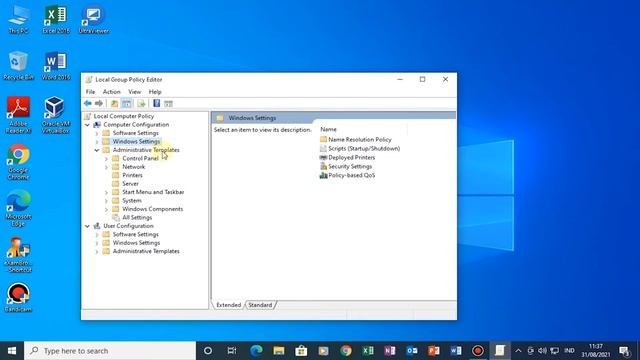
Task: Open Google Chrome desktop shortcut
Action: pos(18,162)
